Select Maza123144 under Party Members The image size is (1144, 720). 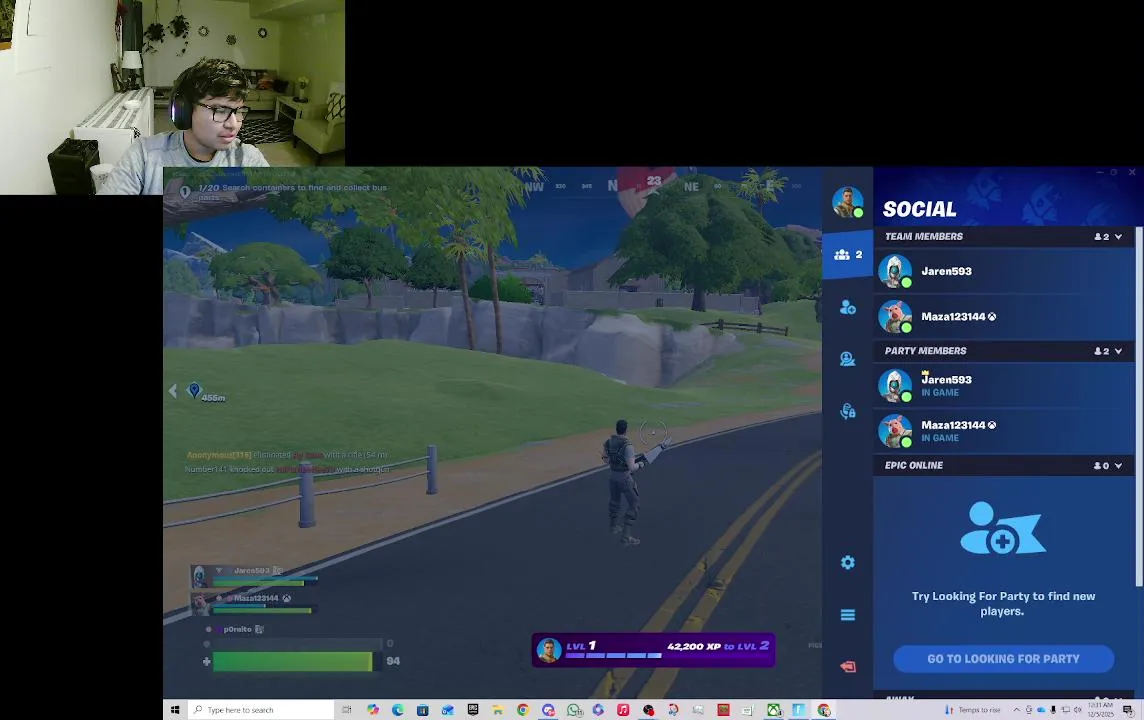[x=1004, y=430]
